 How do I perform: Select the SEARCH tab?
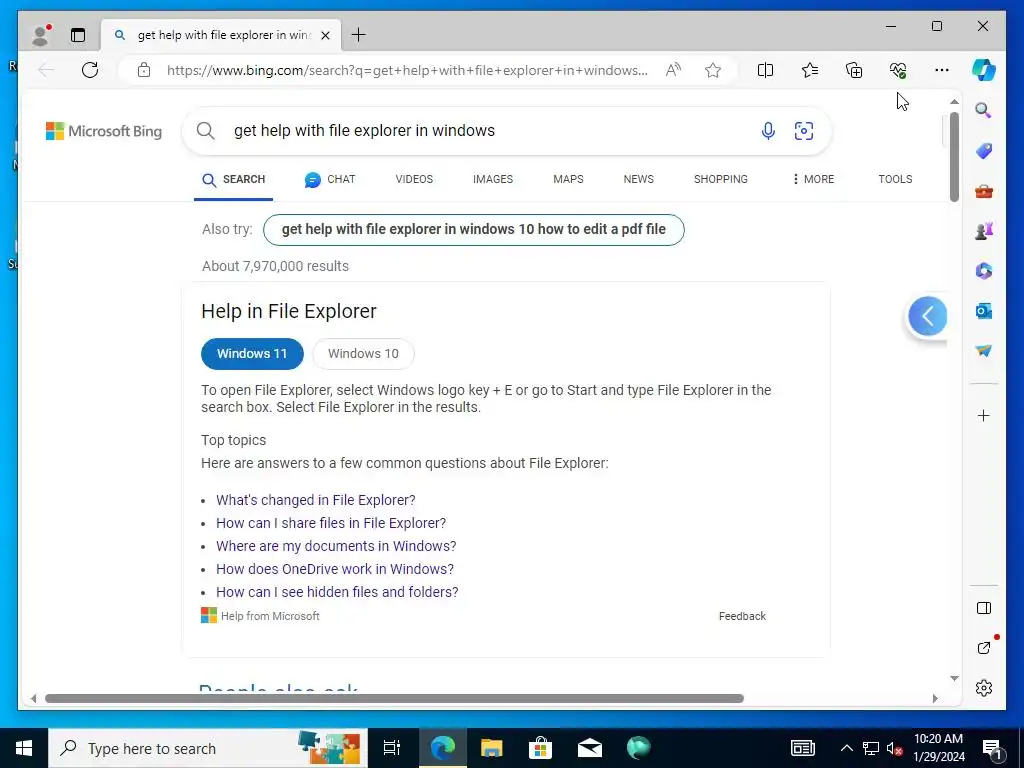point(233,180)
